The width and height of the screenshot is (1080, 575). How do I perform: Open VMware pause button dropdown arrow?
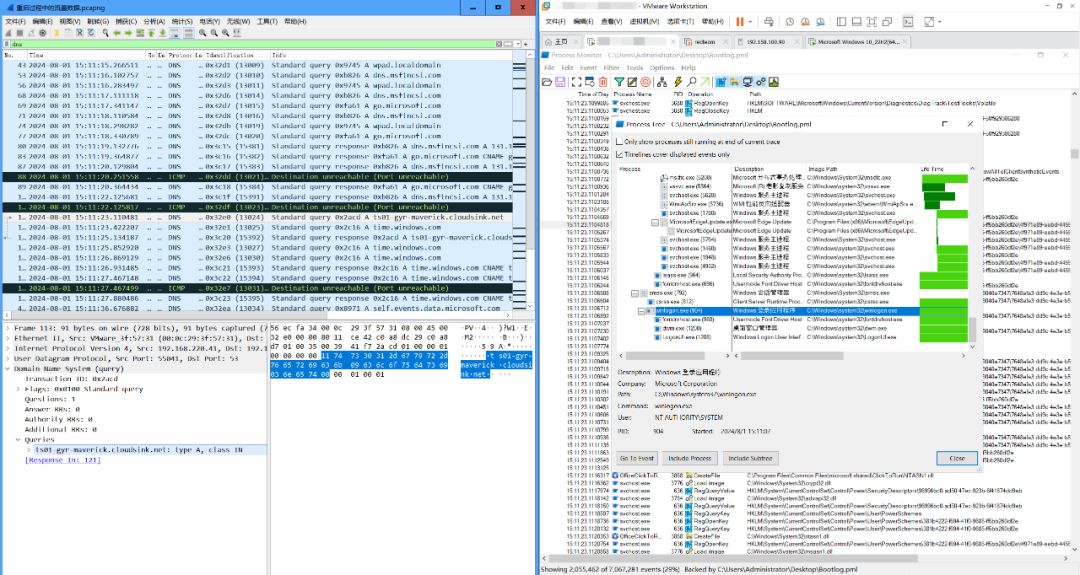click(x=750, y=22)
